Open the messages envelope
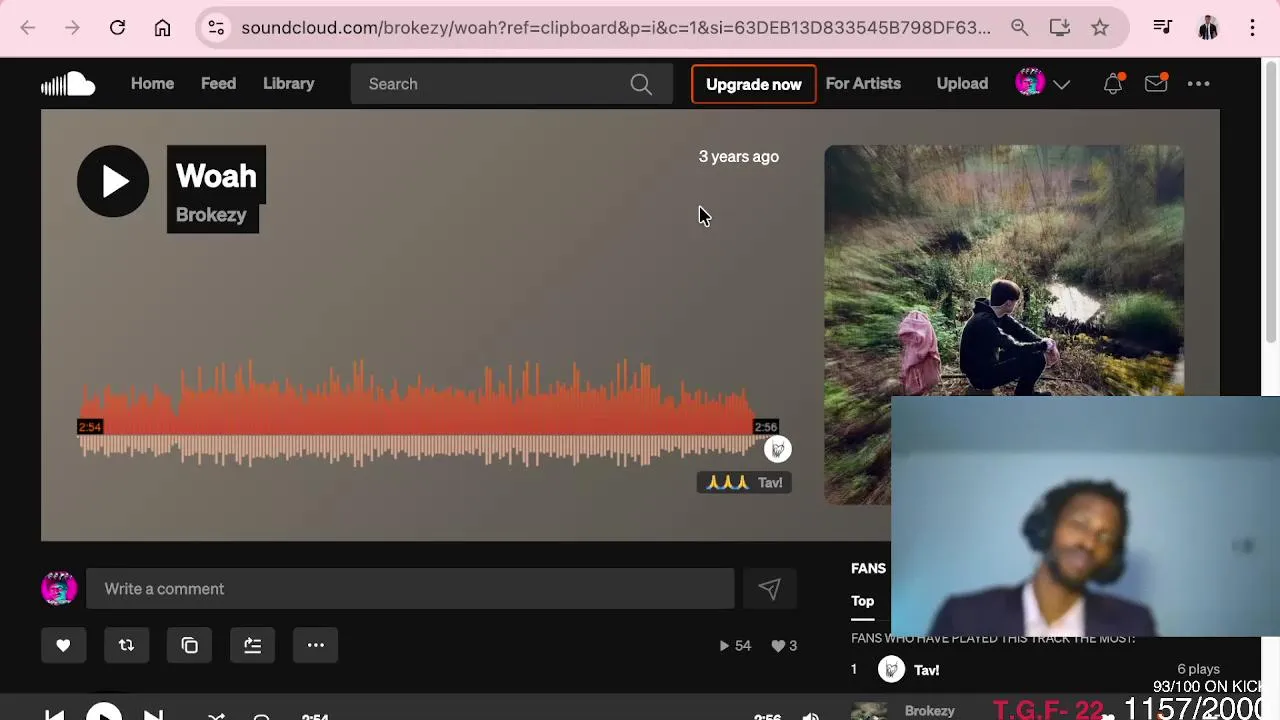 (1156, 84)
